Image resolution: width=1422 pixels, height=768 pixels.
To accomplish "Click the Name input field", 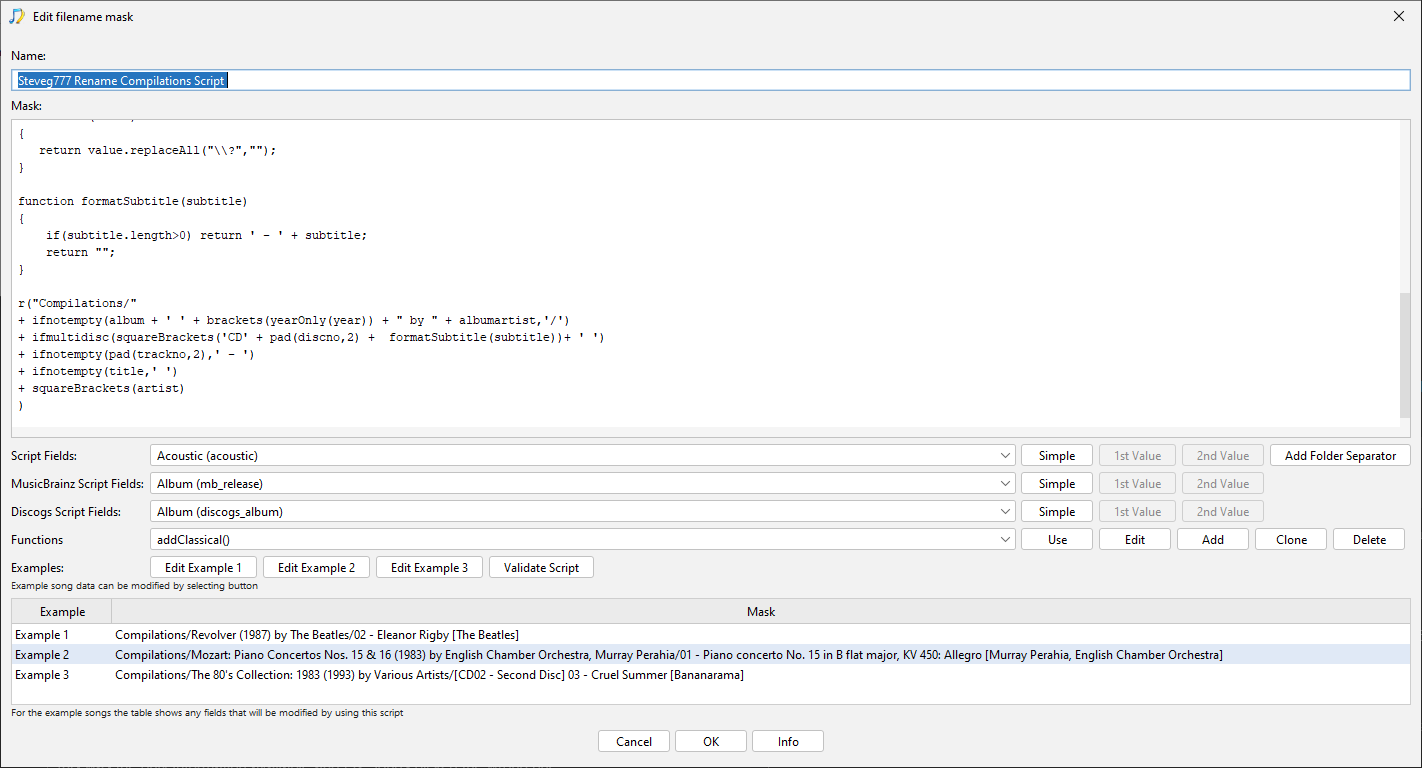I will tap(710, 81).
